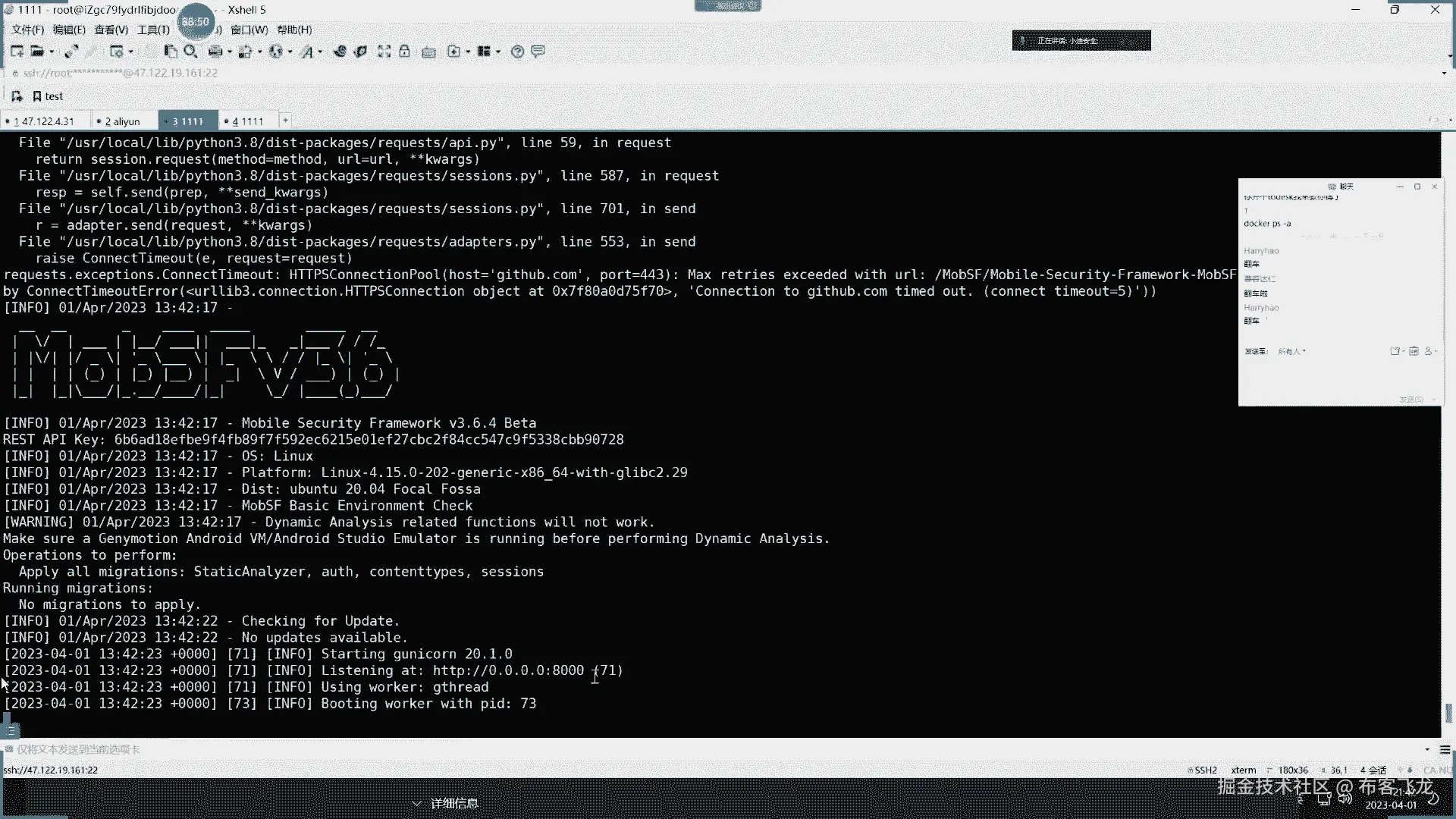The height and width of the screenshot is (819, 1456).
Task: Click the ssh address bar field
Action: 121,73
